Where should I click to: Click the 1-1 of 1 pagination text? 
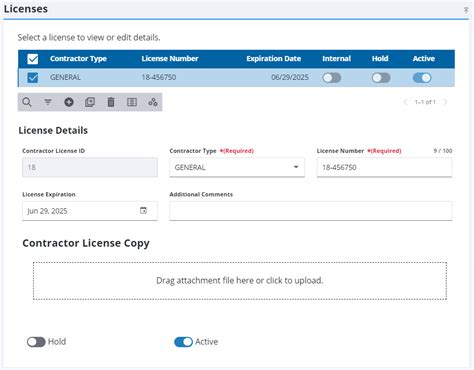tap(425, 102)
